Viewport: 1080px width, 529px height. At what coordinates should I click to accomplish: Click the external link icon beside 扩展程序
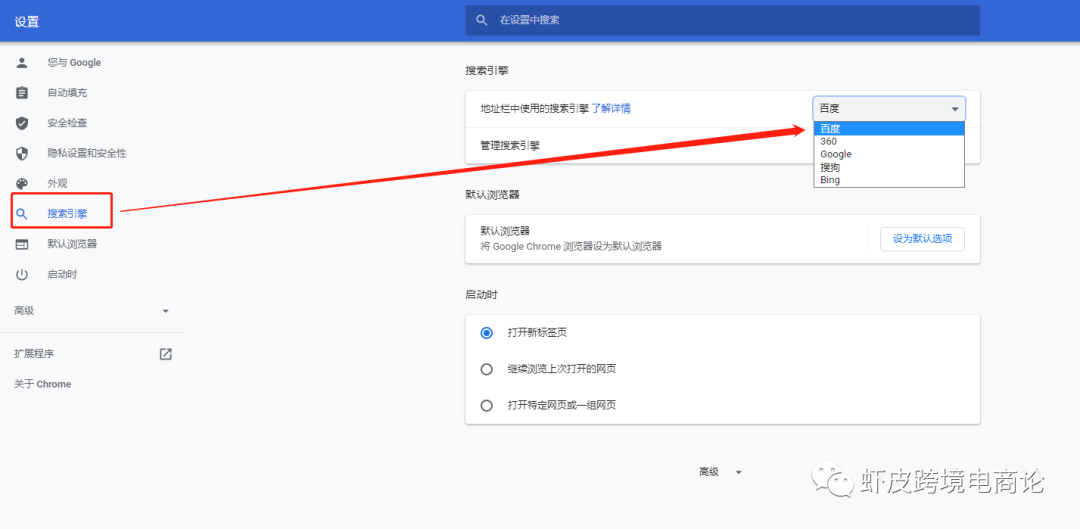pyautogui.click(x=165, y=354)
